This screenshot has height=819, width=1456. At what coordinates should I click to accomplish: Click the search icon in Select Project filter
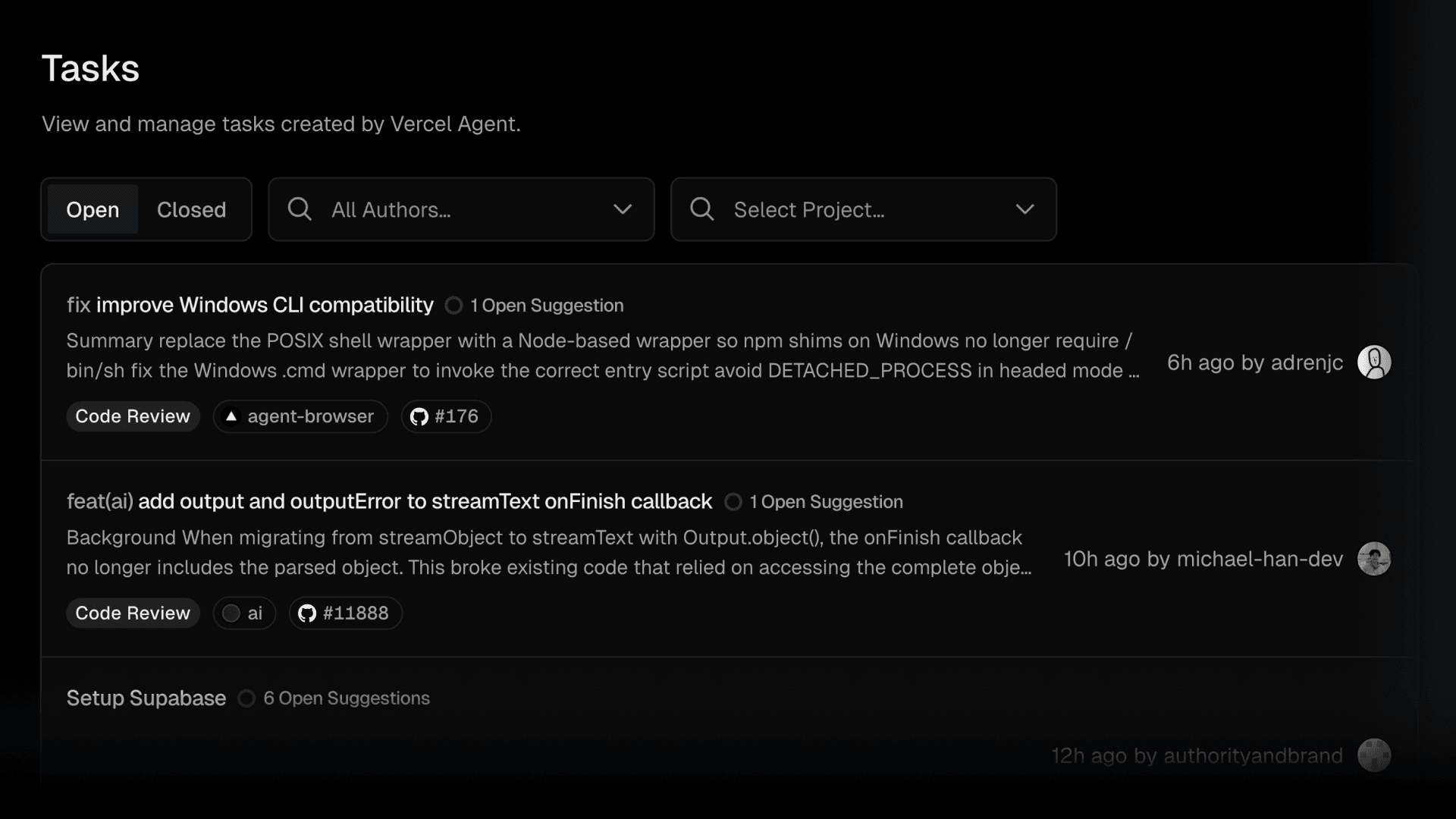pos(701,209)
